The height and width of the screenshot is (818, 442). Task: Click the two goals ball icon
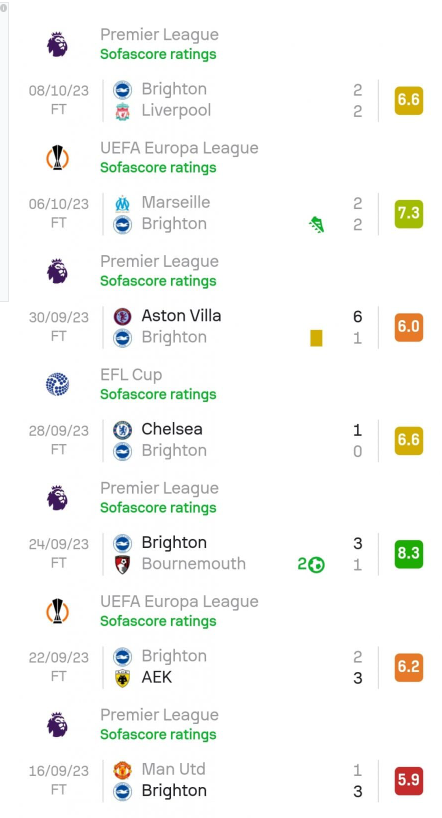(x=311, y=564)
